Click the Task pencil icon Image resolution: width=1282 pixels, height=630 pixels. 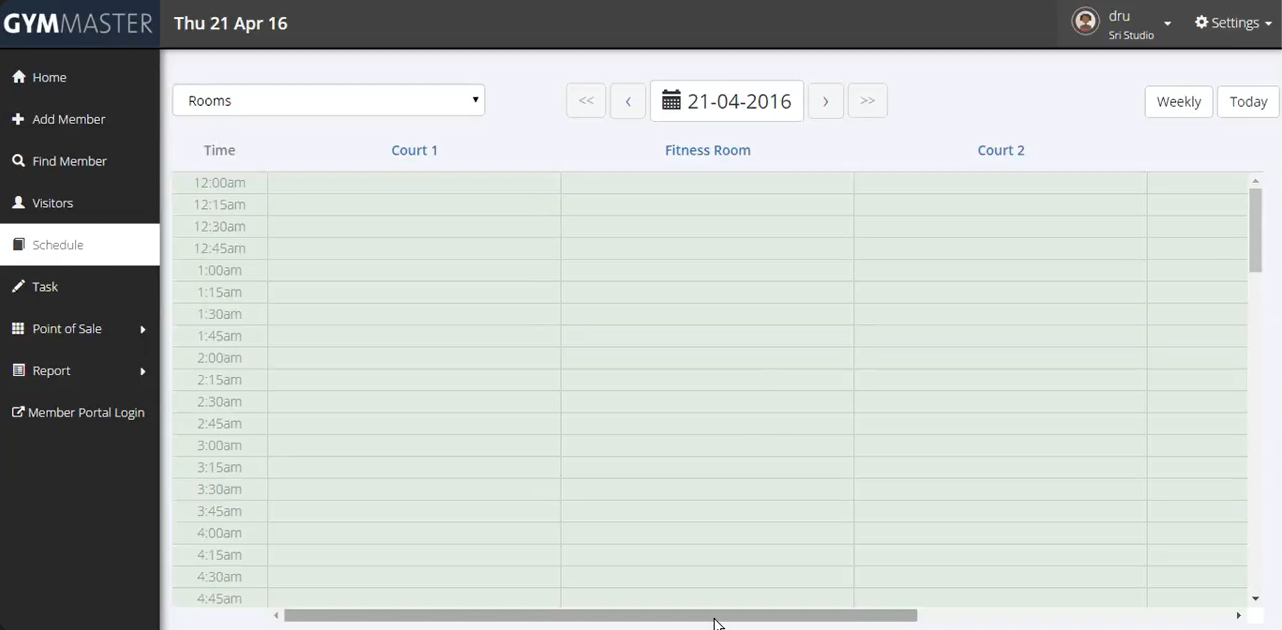[x=18, y=287]
